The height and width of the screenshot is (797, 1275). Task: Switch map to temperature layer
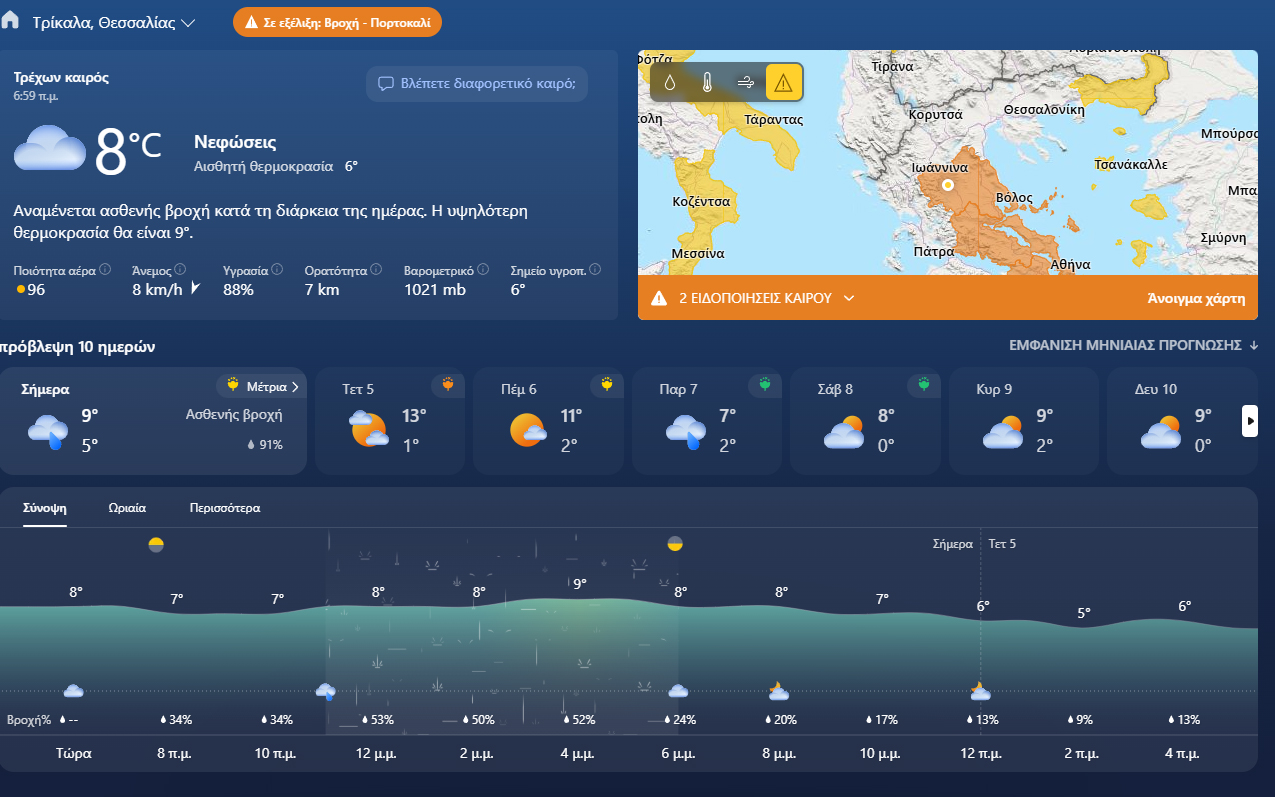707,83
